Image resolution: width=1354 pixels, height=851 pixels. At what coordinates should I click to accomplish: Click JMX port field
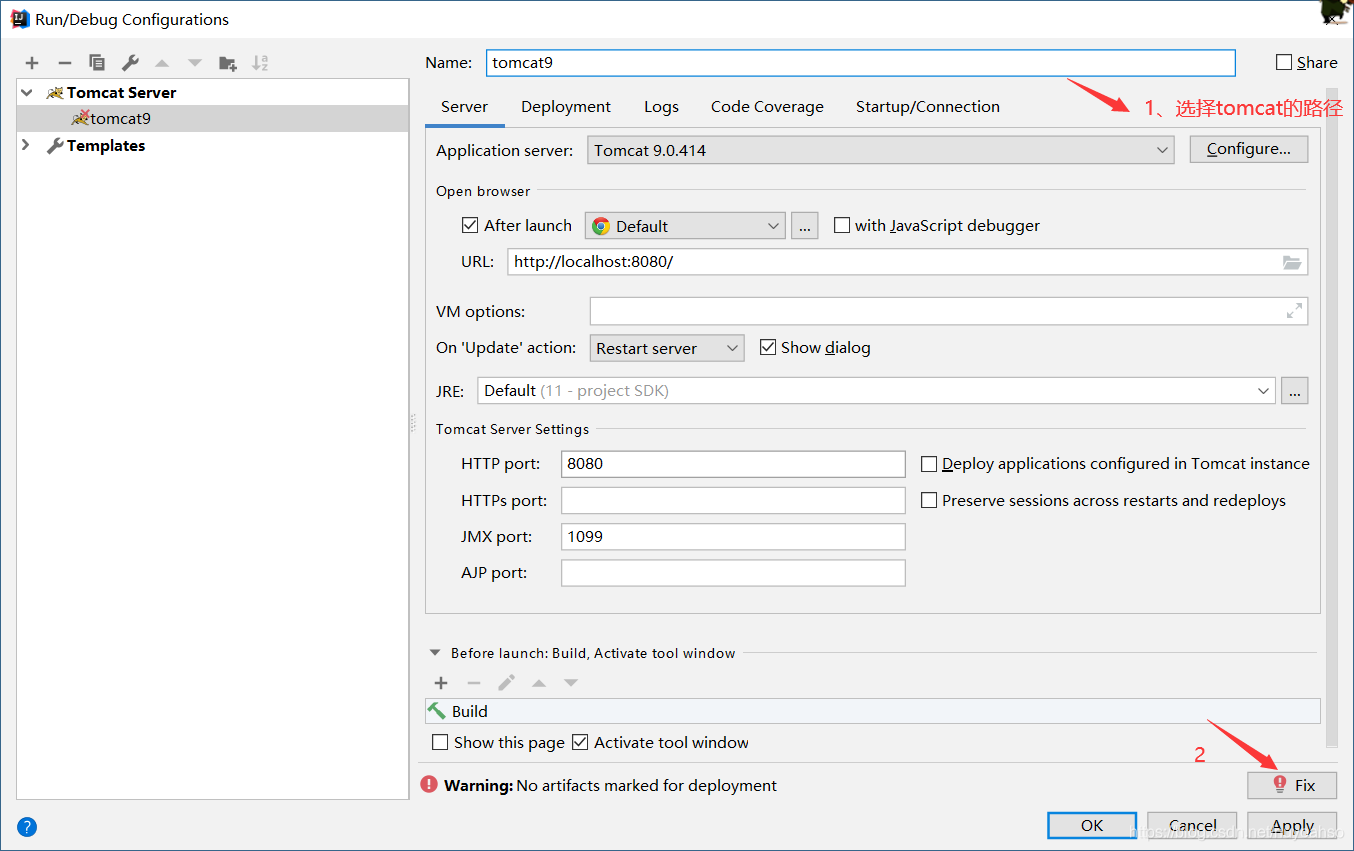[x=733, y=537]
